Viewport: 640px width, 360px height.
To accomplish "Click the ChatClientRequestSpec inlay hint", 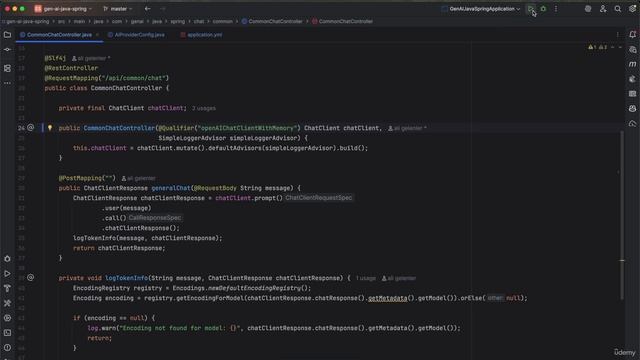I will [x=319, y=198].
